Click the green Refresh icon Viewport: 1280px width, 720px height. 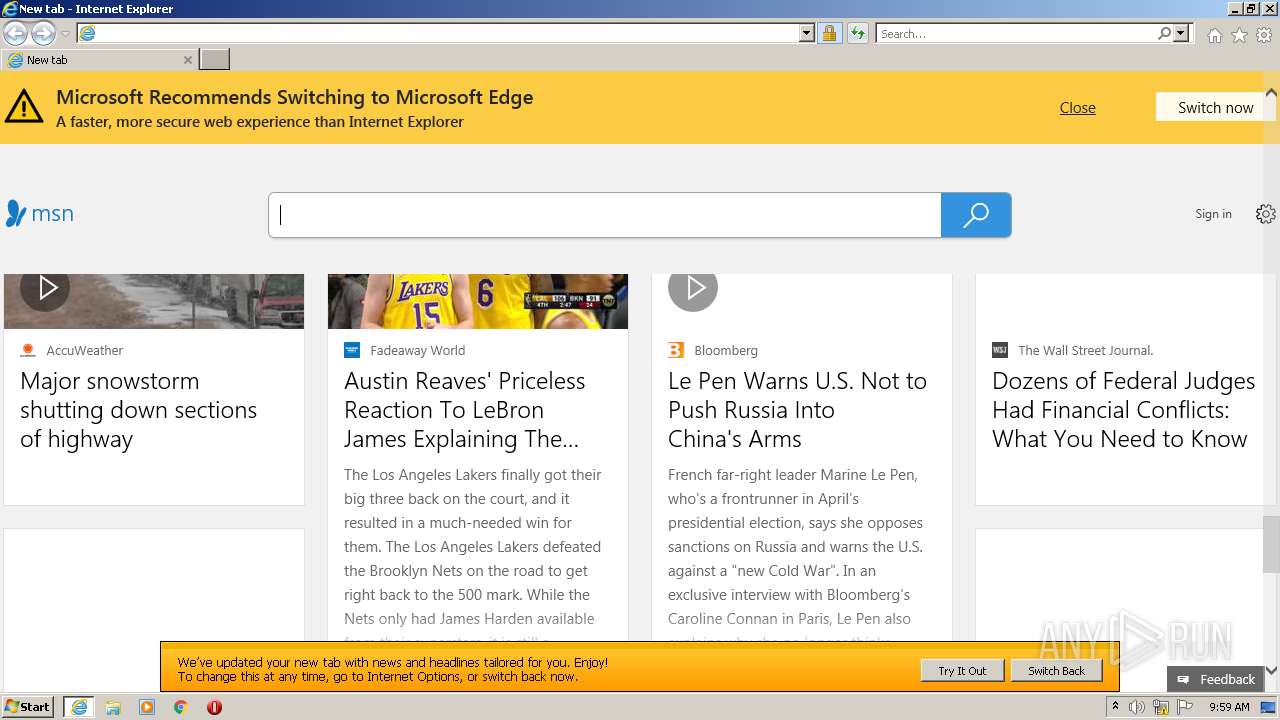857,33
